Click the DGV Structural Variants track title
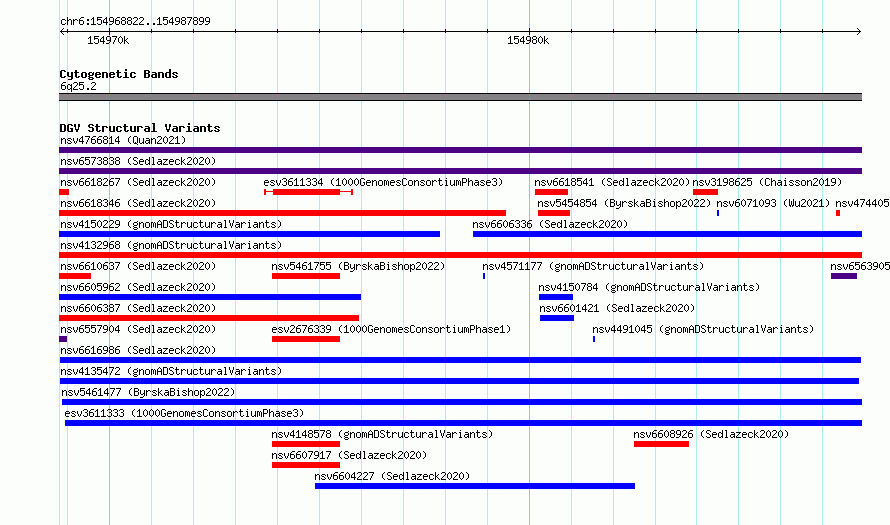Viewport: 890px width, 525px height. (x=140, y=128)
